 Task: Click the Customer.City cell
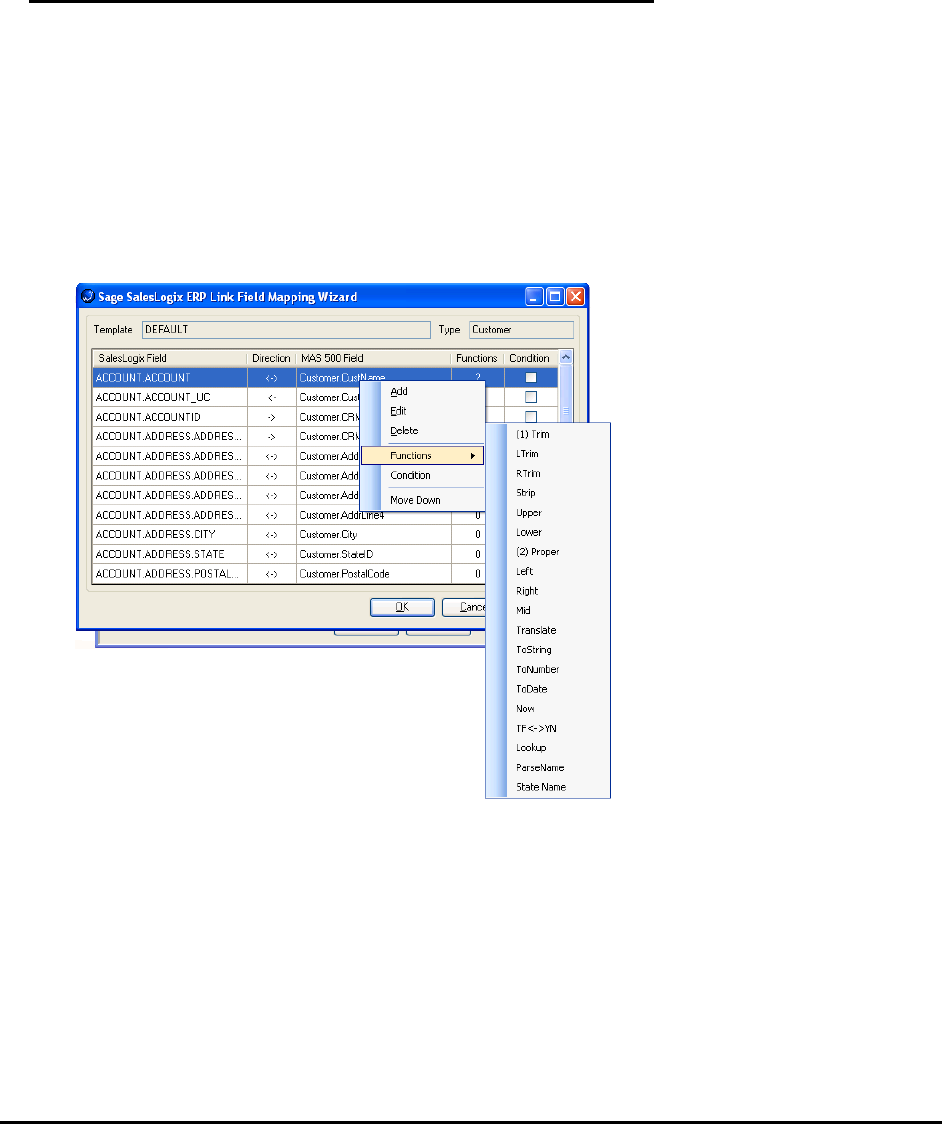[374, 534]
